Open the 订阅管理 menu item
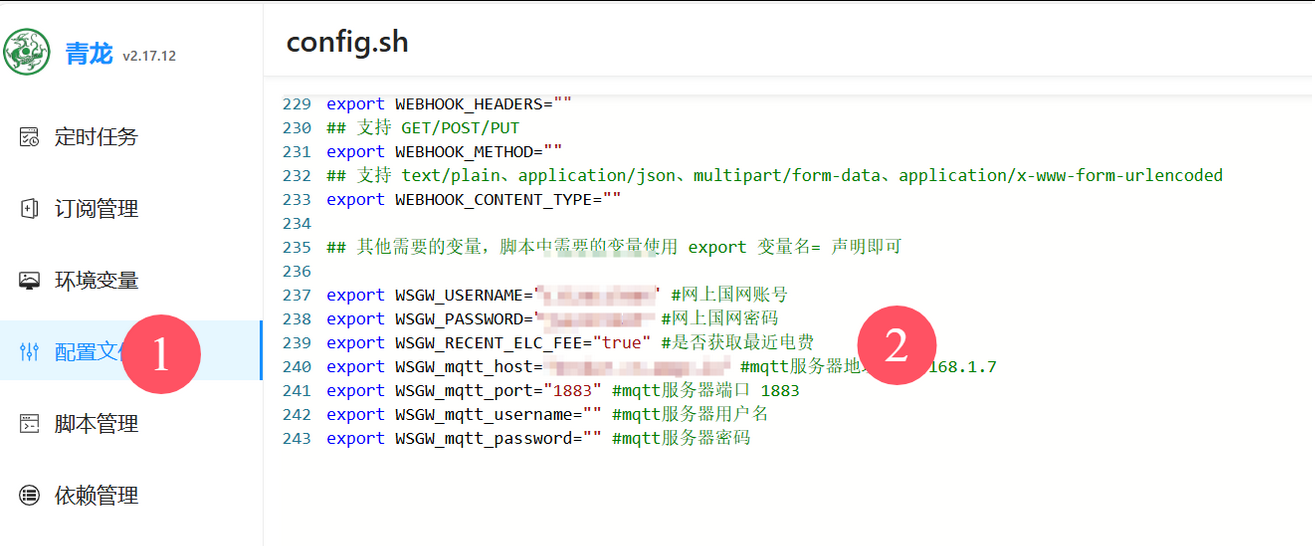 pos(130,209)
